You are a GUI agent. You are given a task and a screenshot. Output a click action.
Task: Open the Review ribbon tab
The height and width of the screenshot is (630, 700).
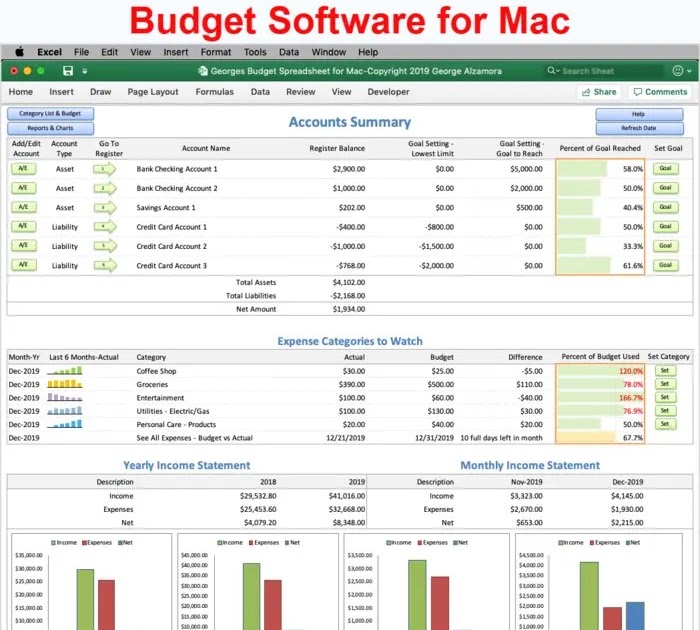point(300,92)
